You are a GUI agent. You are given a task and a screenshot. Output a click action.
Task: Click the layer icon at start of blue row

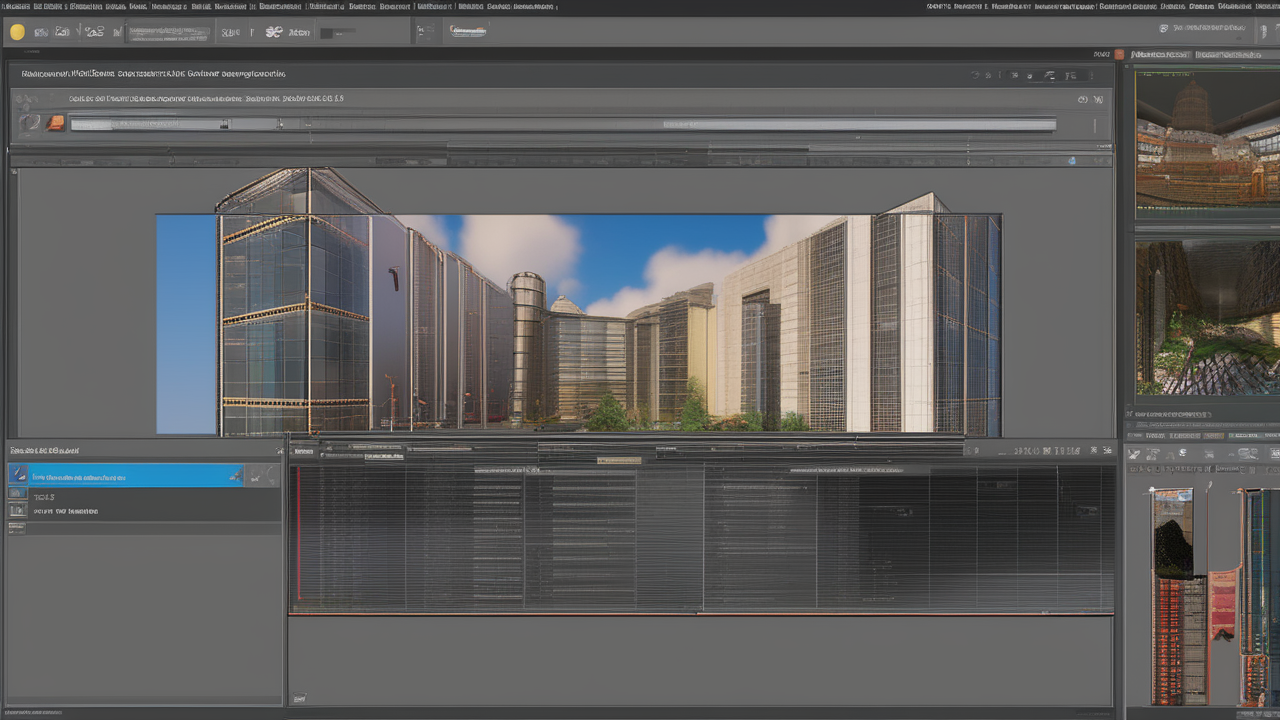coord(18,476)
